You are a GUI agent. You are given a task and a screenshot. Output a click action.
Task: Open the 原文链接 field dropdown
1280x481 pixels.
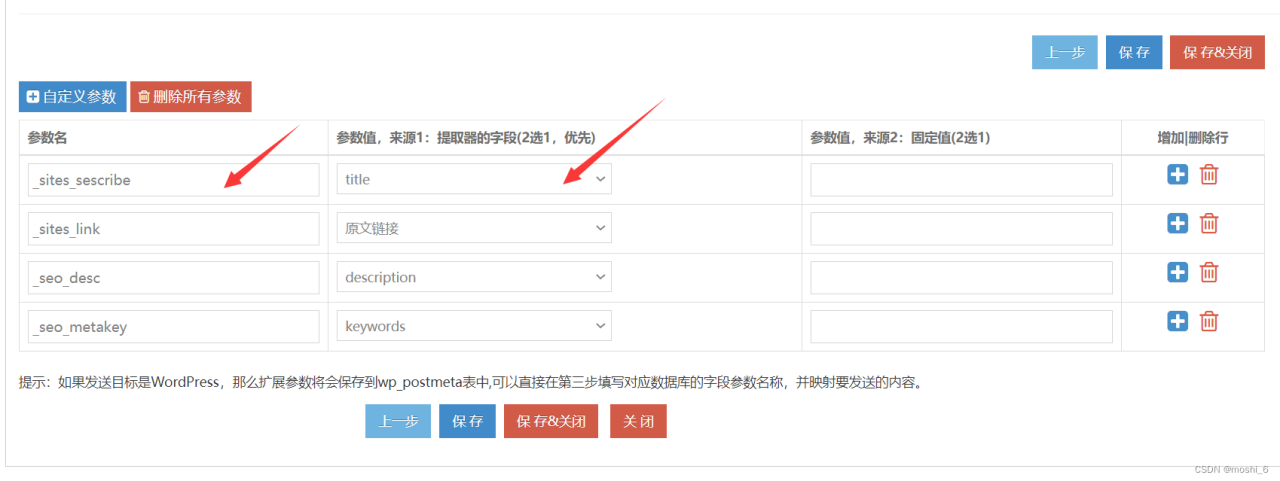[x=474, y=228]
